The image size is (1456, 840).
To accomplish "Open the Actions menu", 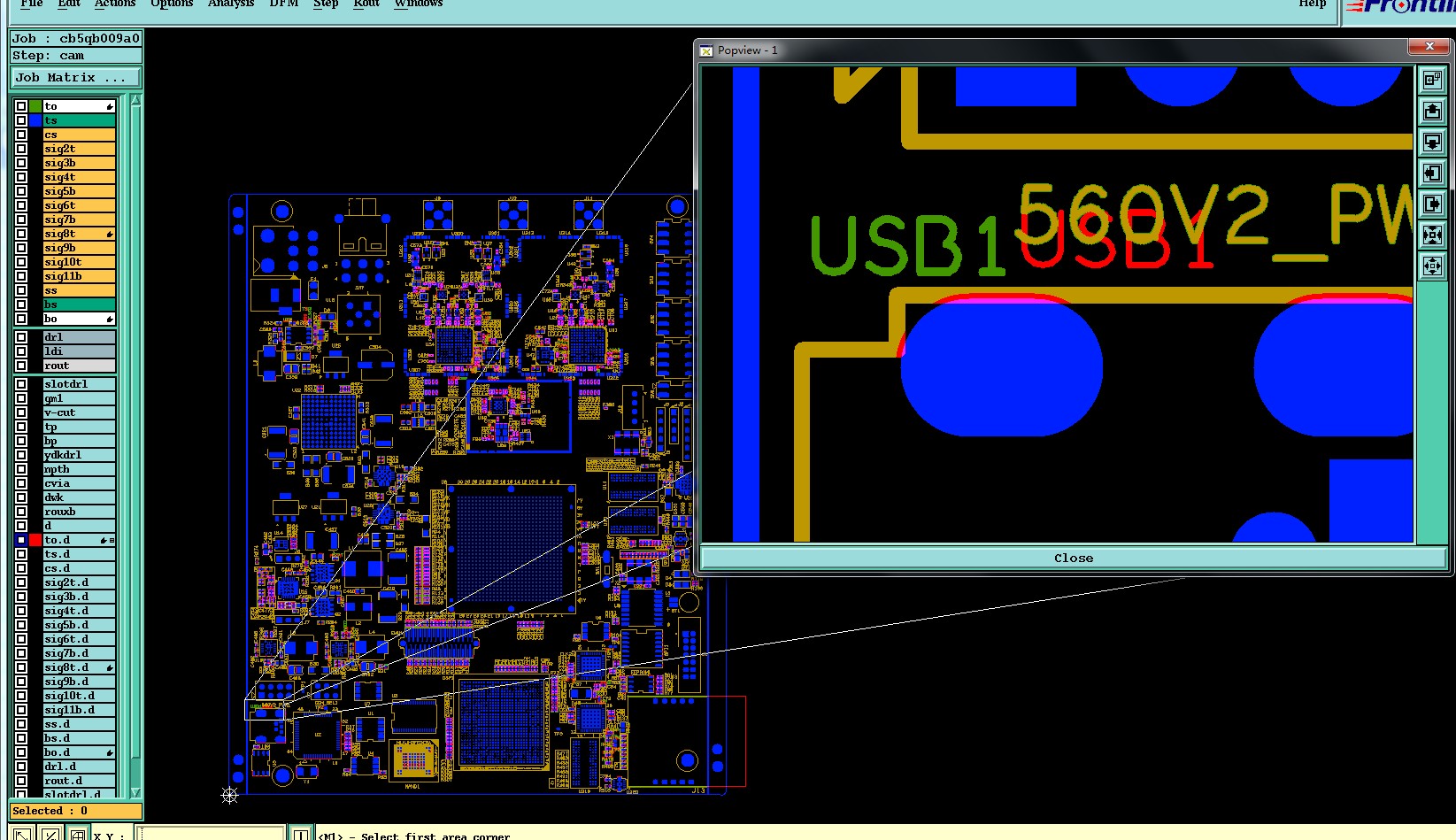I will pyautogui.click(x=115, y=4).
